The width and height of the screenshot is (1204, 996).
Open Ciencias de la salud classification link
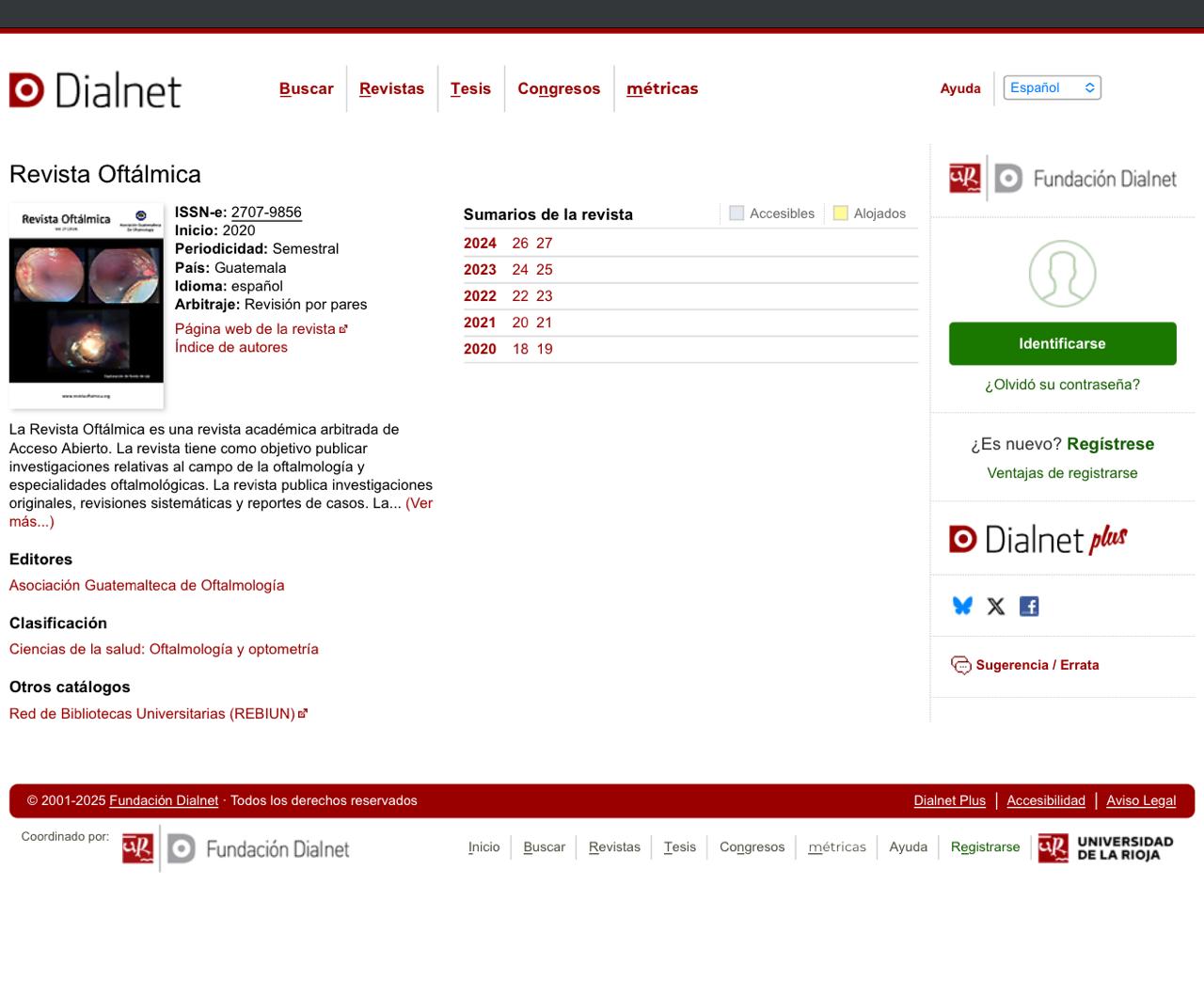point(164,649)
